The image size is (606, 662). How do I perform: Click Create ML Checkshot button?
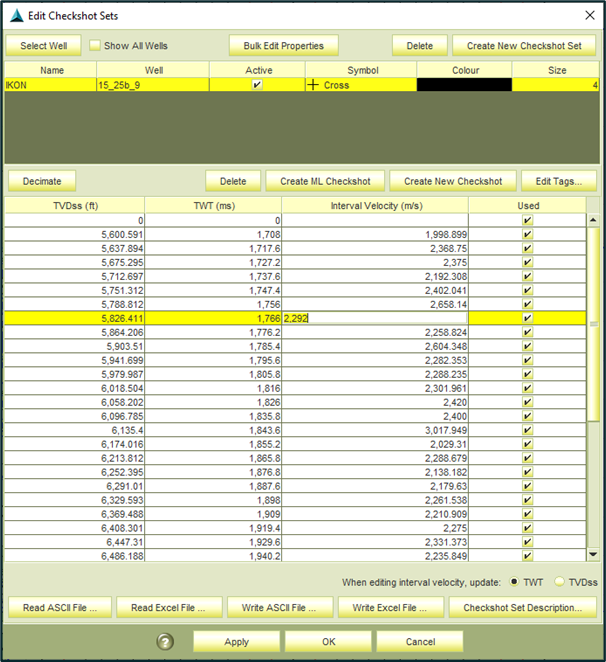click(x=325, y=181)
